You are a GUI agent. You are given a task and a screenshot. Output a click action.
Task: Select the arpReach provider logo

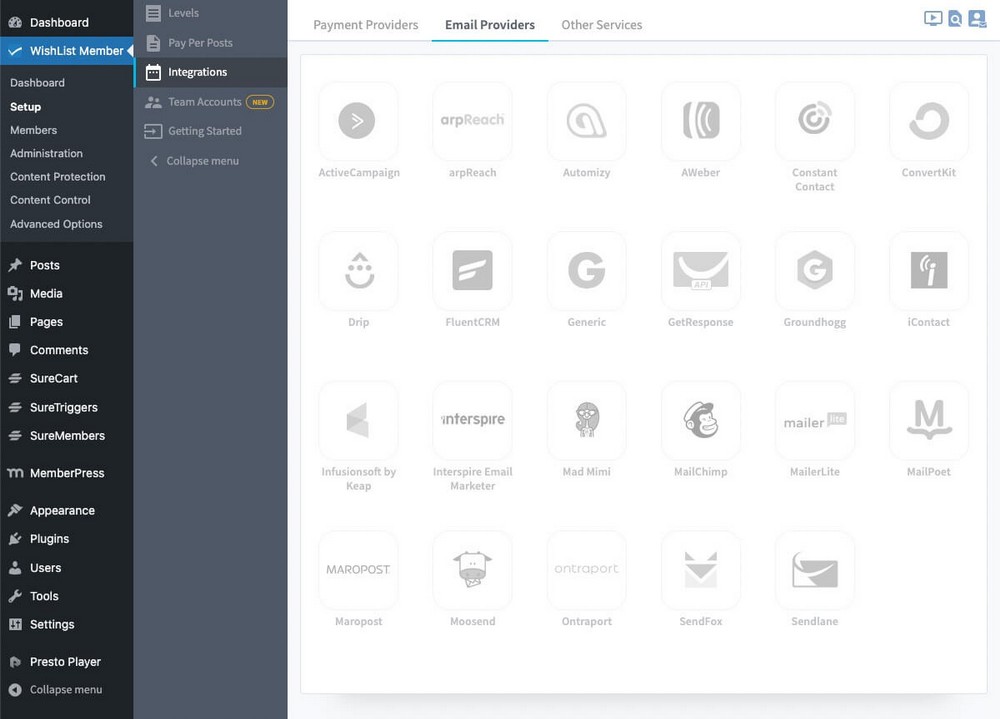pos(472,121)
